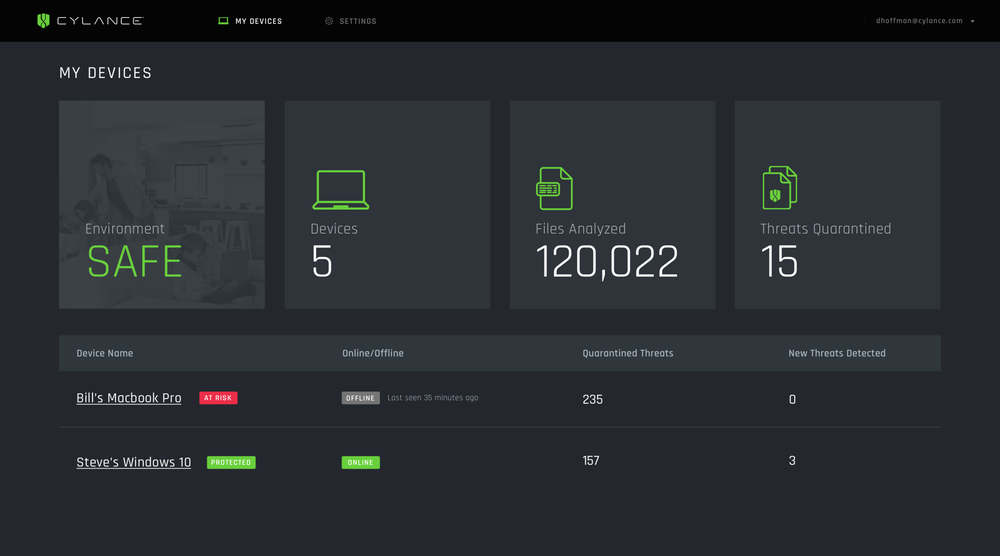Click the dhoffman@cylance.com account email
The image size is (1000, 556).
(919, 21)
